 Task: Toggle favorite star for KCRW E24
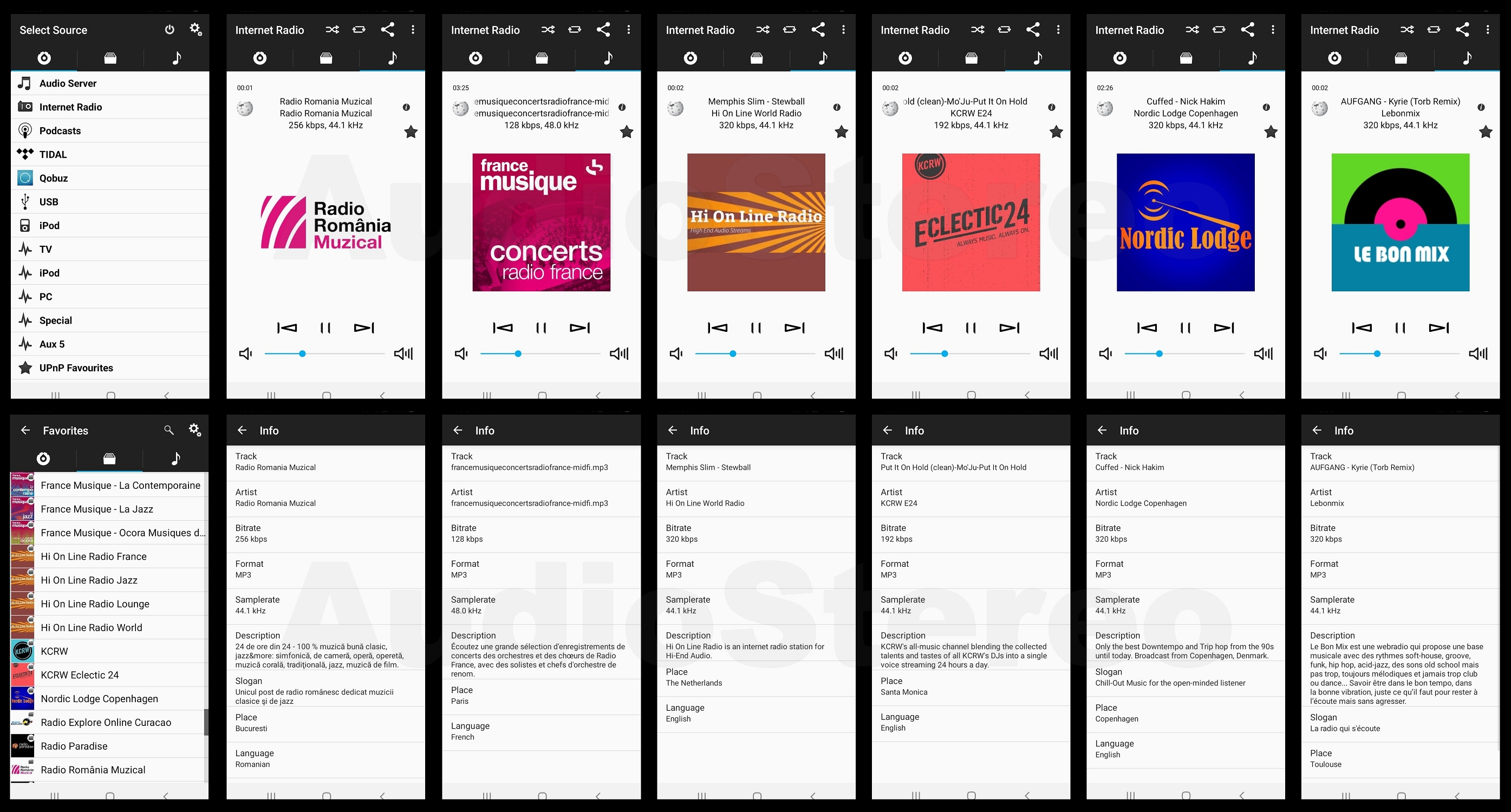click(x=1056, y=132)
